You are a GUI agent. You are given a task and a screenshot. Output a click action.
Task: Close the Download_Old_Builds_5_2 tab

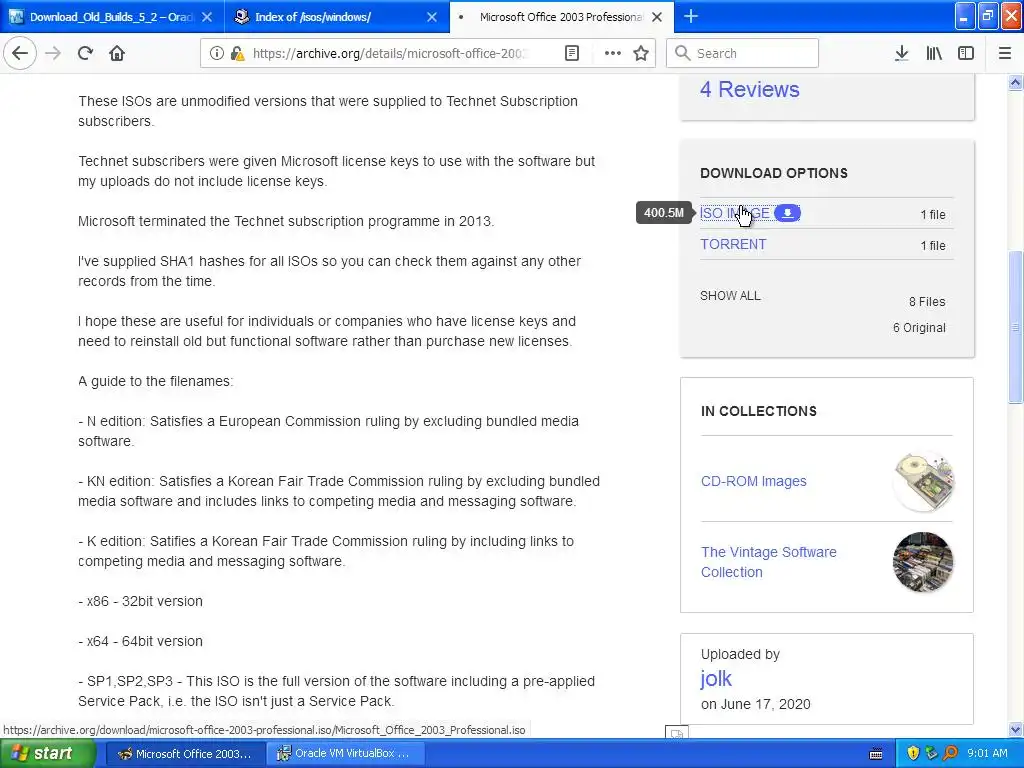tap(206, 17)
